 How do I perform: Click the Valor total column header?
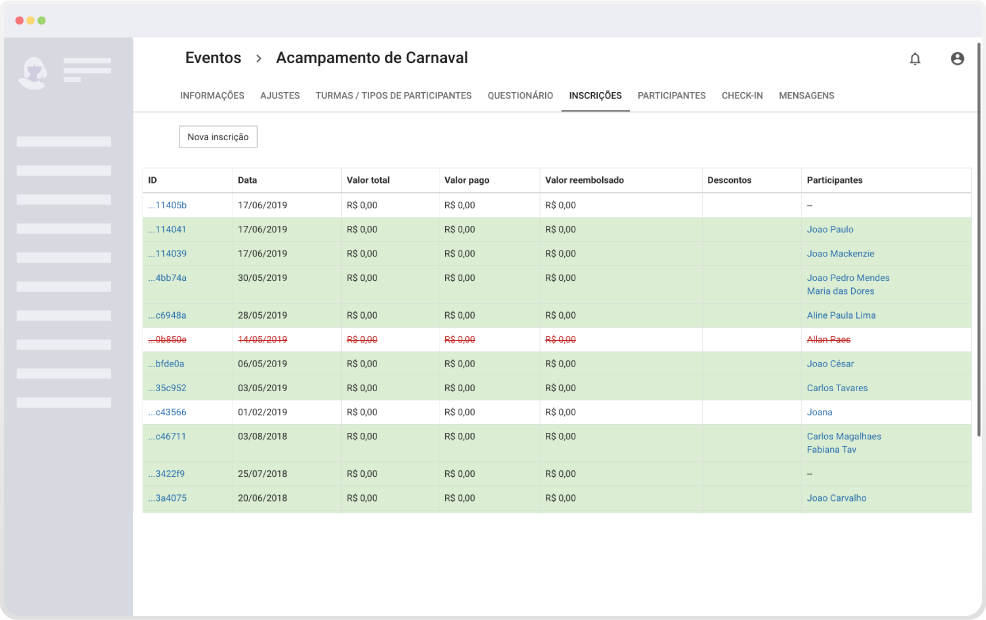[368, 180]
